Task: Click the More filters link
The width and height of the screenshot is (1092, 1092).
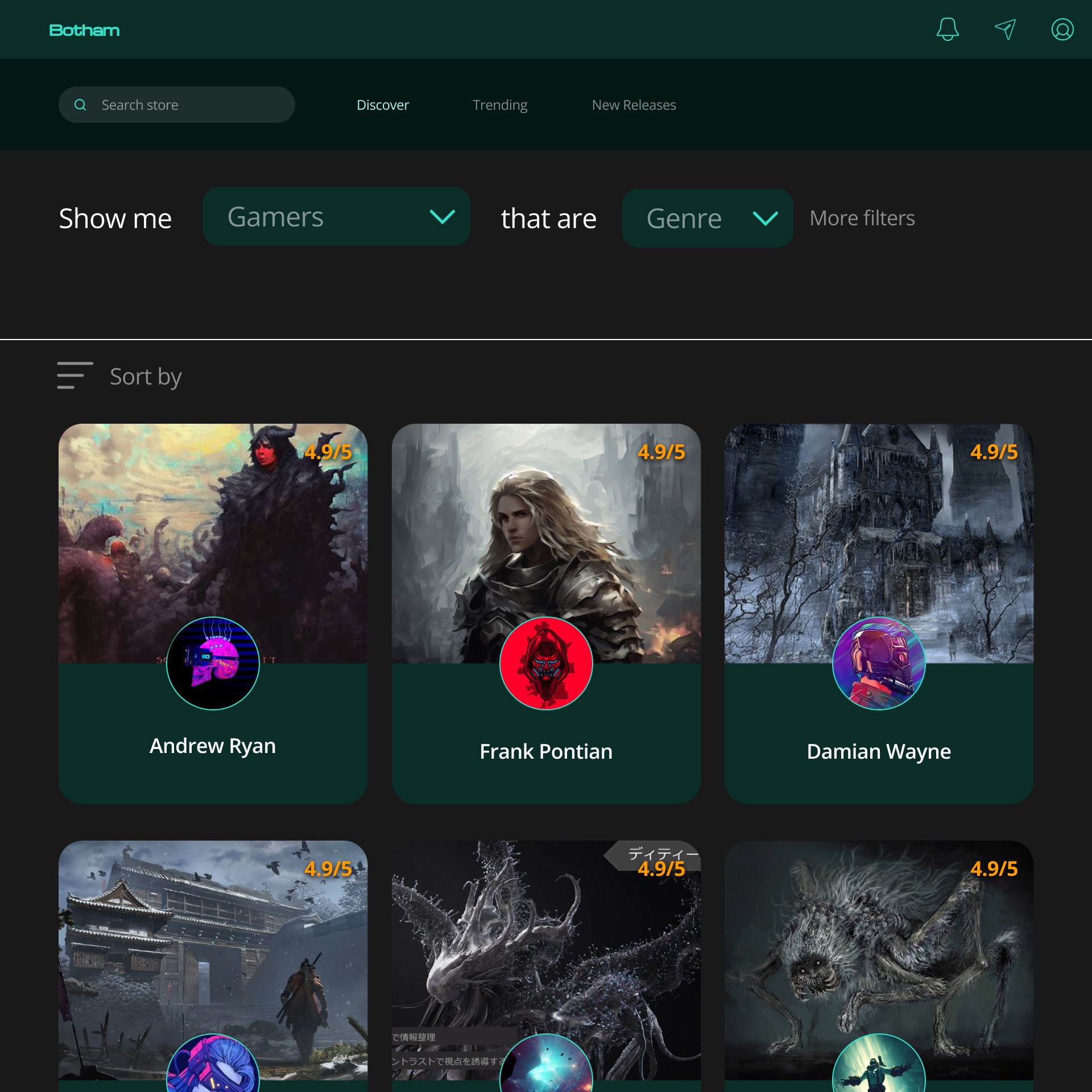Action: coord(862,218)
